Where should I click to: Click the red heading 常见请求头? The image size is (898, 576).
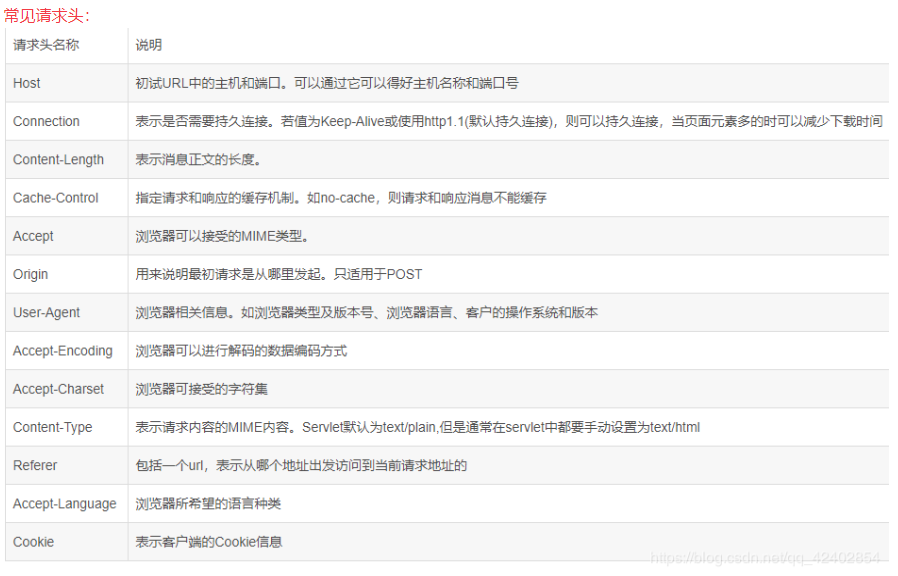(46, 15)
